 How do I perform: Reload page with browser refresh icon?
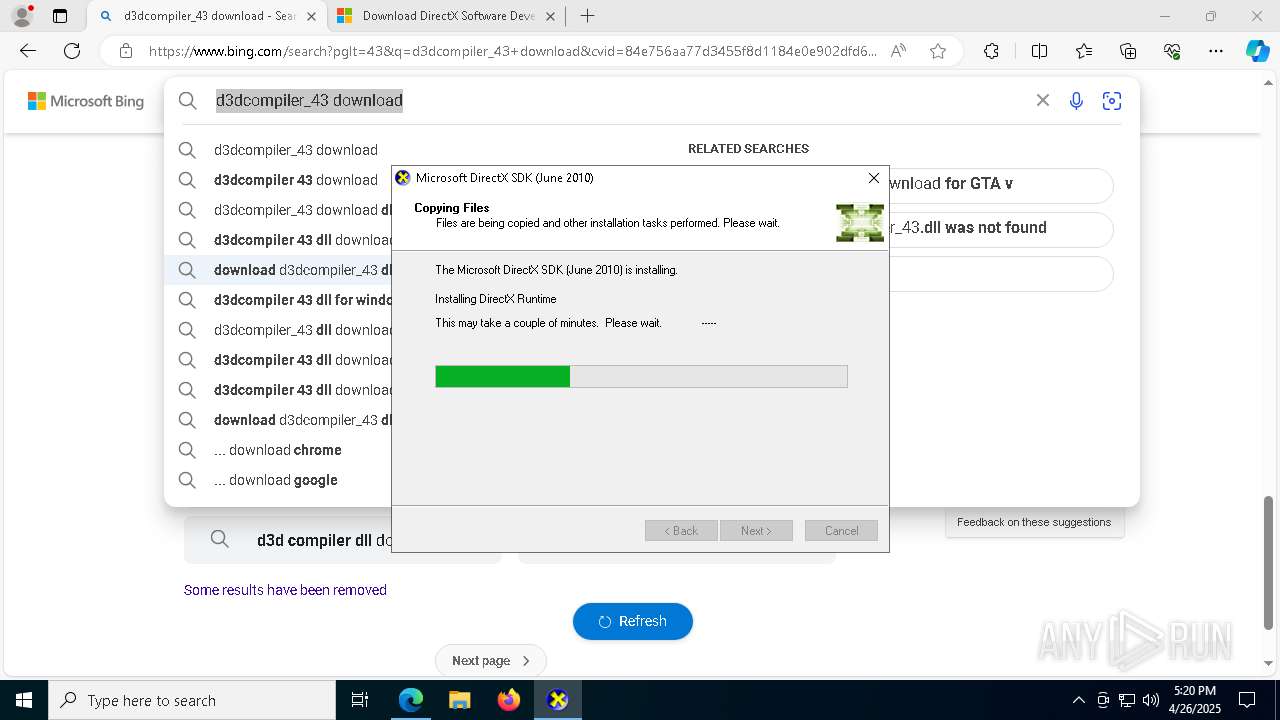(72, 51)
